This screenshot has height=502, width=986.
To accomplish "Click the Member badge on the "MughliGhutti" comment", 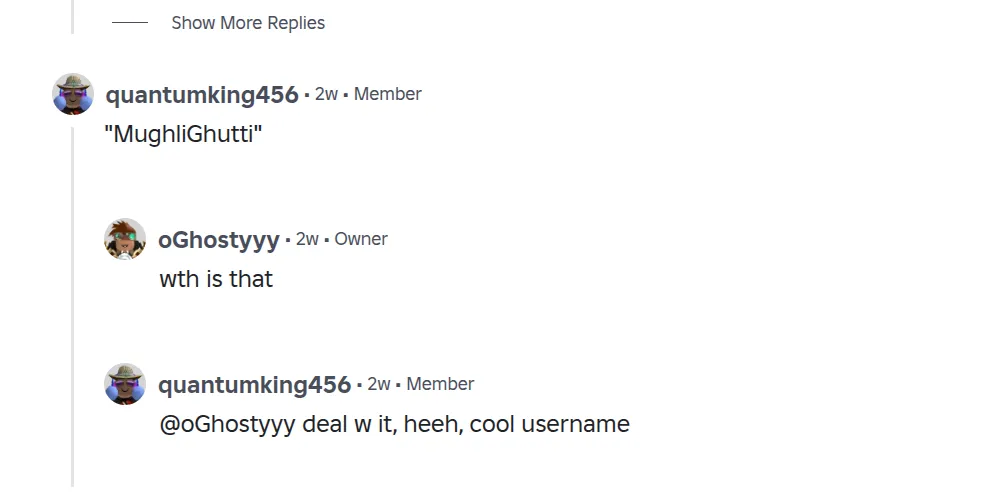I will coord(388,94).
